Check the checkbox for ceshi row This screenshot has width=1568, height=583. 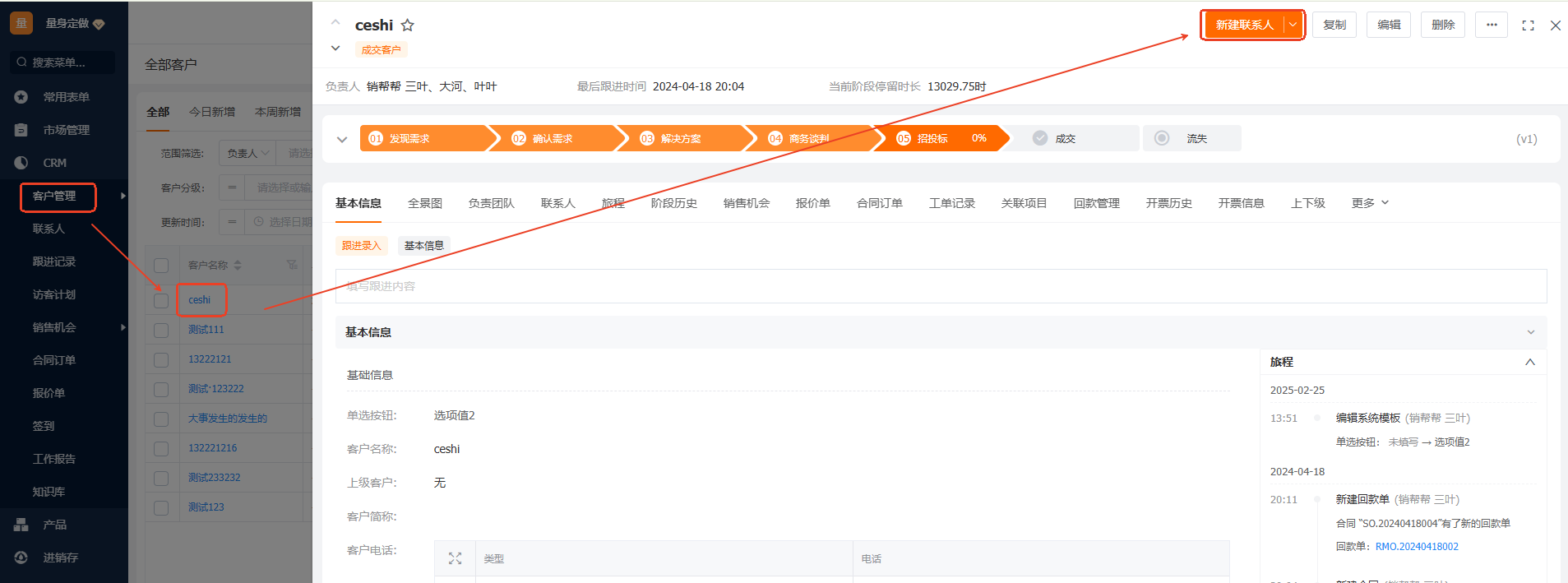click(161, 300)
